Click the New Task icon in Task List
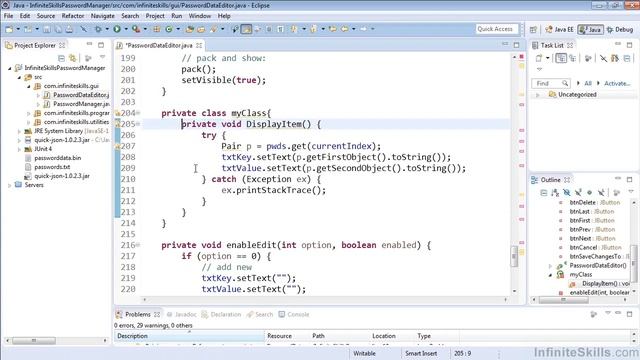 click(538, 58)
